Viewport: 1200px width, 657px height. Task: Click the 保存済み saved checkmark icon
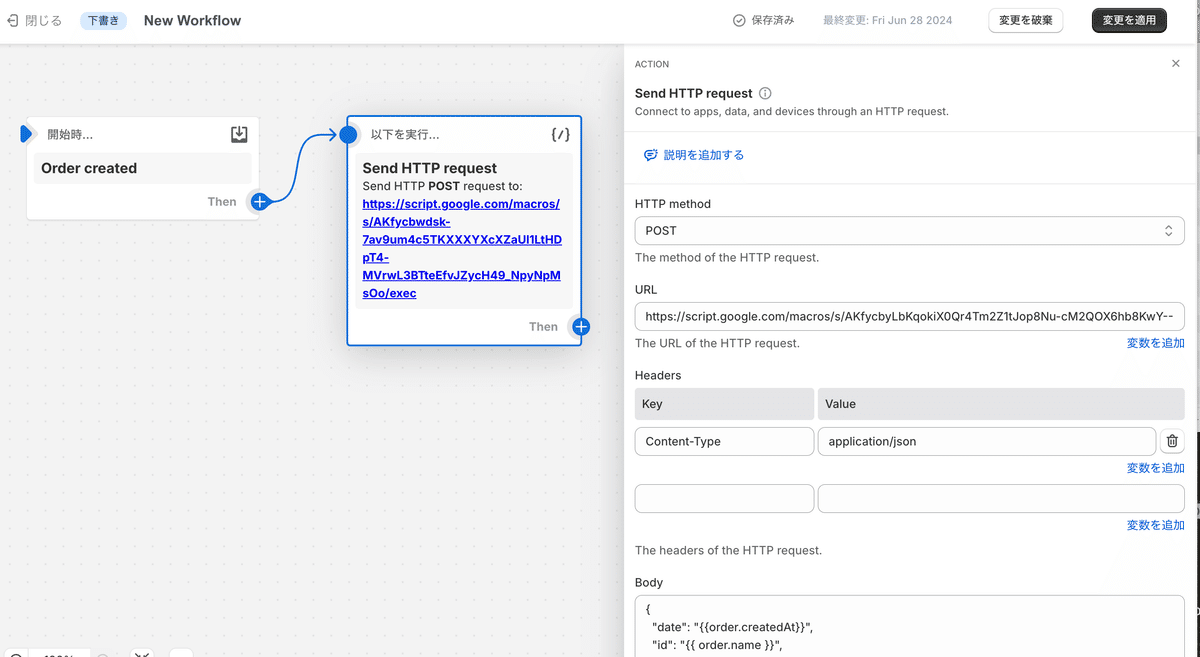click(x=739, y=20)
